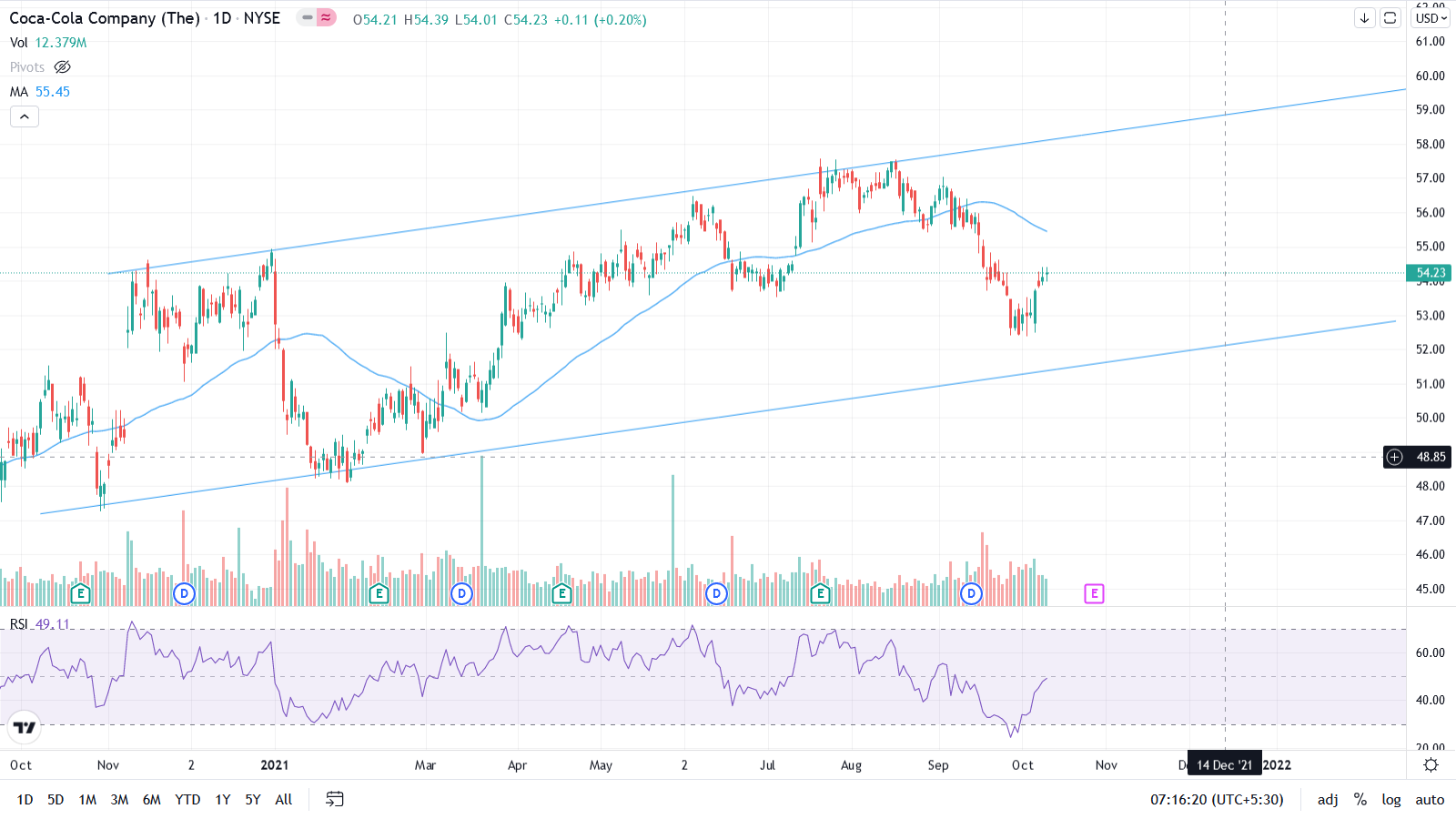Toggle logarithmic scale with log
This screenshot has width=1456, height=819.
[1391, 799]
